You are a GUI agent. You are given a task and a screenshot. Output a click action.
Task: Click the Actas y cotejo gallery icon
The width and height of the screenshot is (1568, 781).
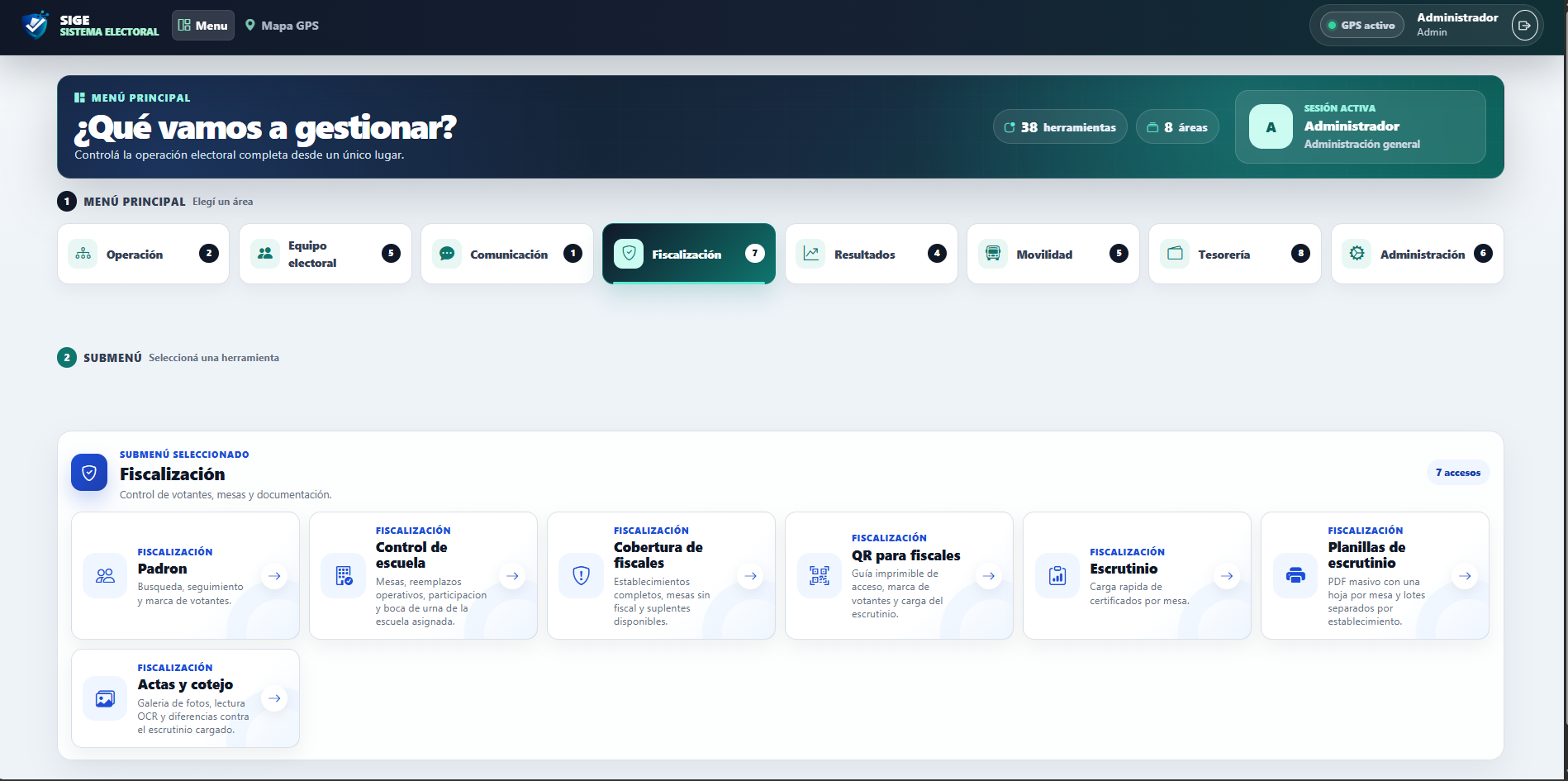pyautogui.click(x=105, y=698)
